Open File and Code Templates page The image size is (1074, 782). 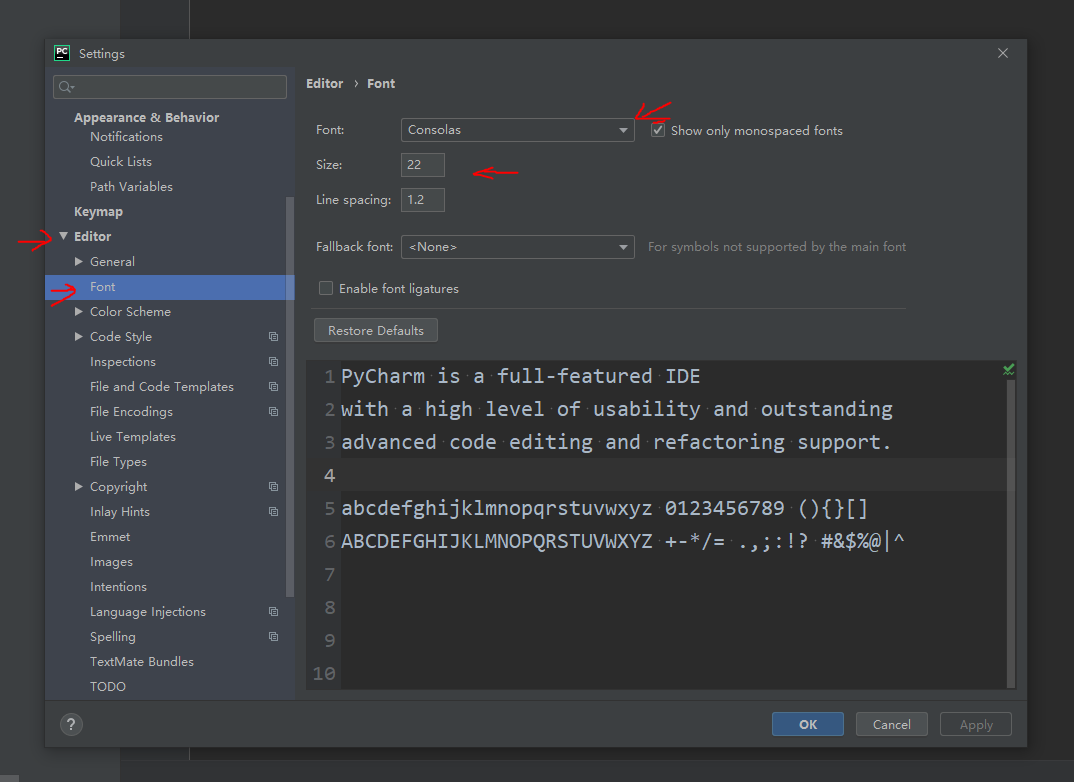[x=162, y=386]
